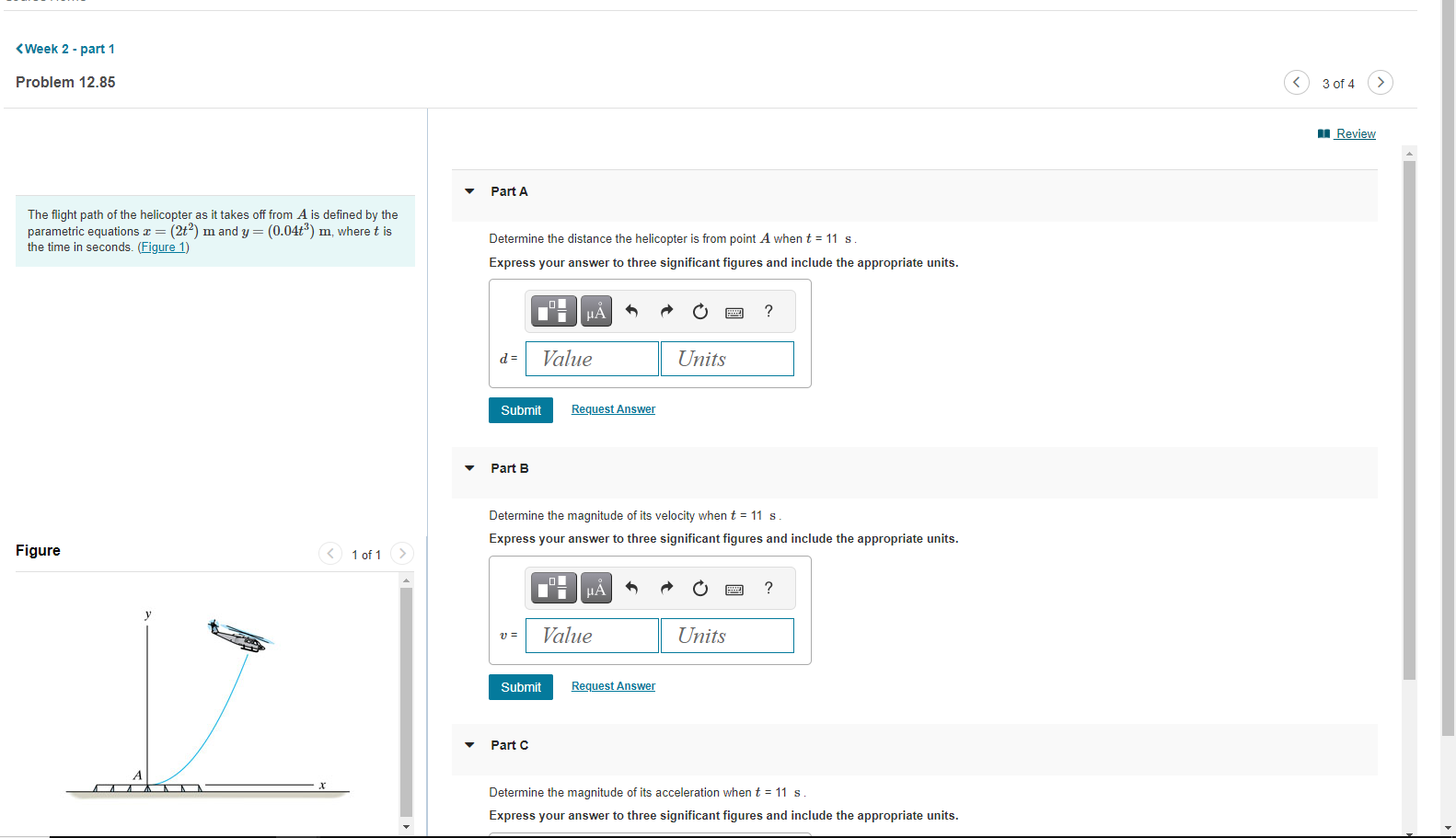Image resolution: width=1456 pixels, height=838 pixels.
Task: Show previous figure arrow
Action: (330, 553)
